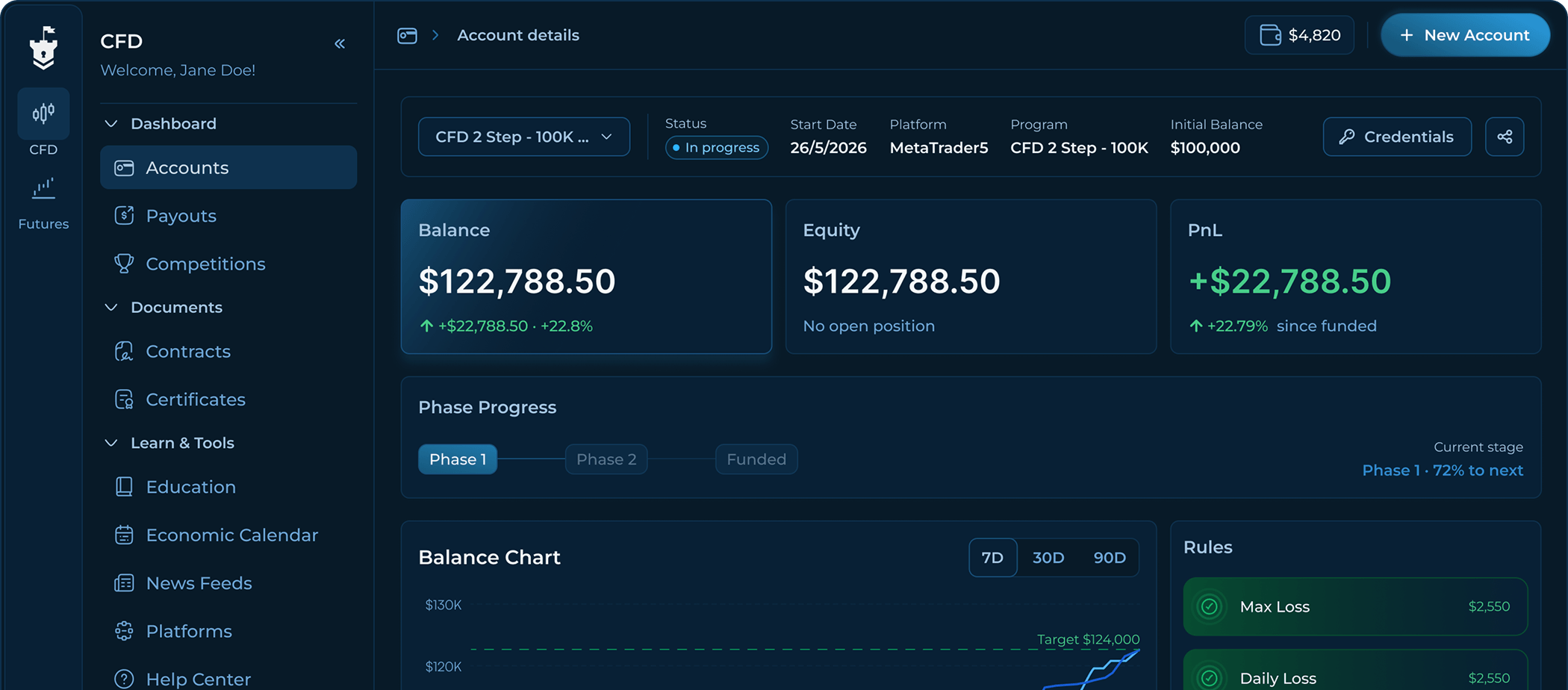Image resolution: width=1568 pixels, height=690 pixels.
Task: Select the Equity card
Action: tap(971, 276)
